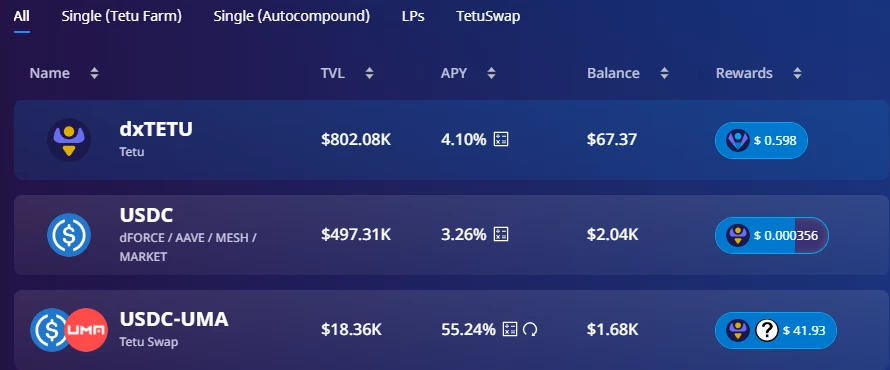890x370 pixels.
Task: Open the USDC-UMA APY calculator icon
Action: coord(510,329)
